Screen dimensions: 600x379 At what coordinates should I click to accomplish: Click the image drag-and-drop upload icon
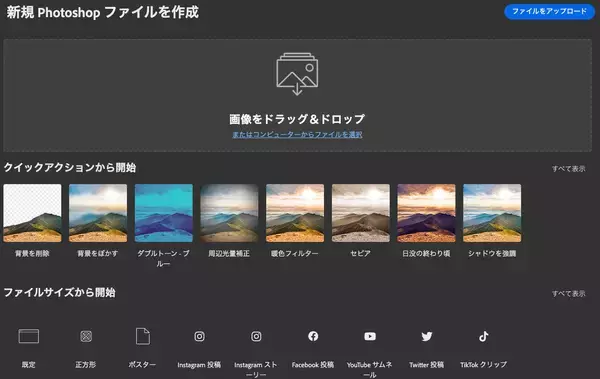297,74
